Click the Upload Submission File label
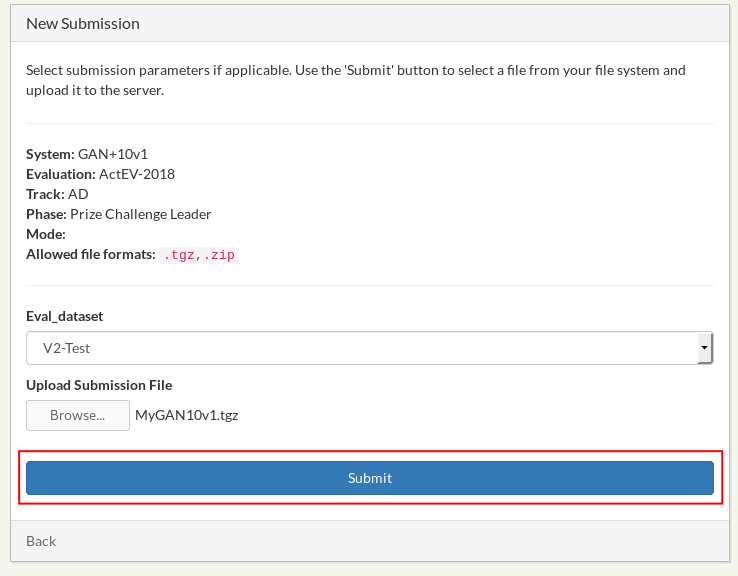The width and height of the screenshot is (738, 576). click(x=99, y=385)
